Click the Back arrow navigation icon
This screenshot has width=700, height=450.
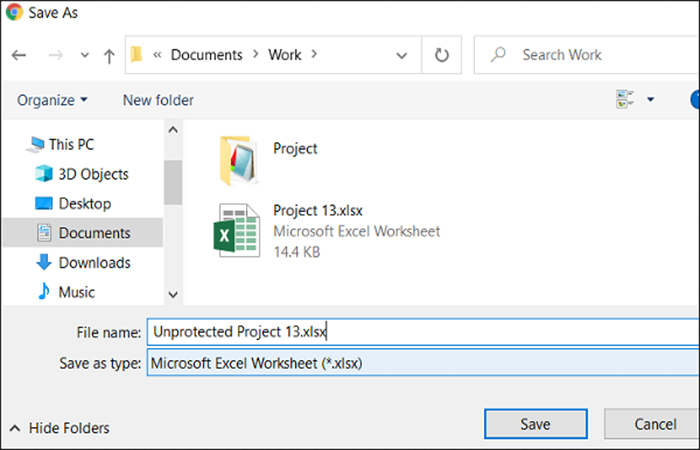tap(19, 55)
